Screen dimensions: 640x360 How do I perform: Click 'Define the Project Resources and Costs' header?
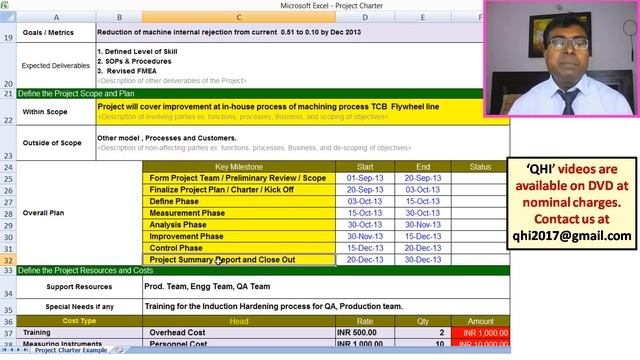pyautogui.click(x=263, y=270)
